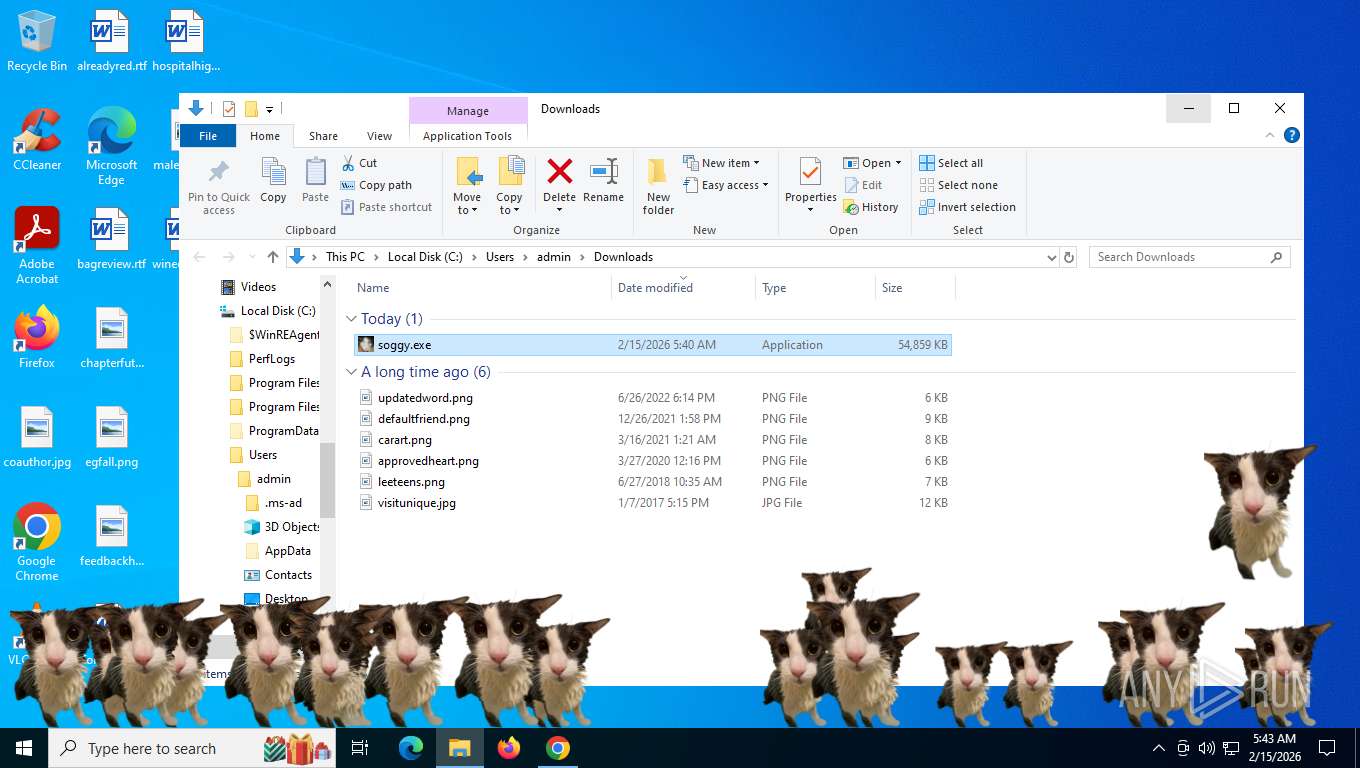Click Invert selection
The width and height of the screenshot is (1360, 768).
pyautogui.click(x=967, y=207)
